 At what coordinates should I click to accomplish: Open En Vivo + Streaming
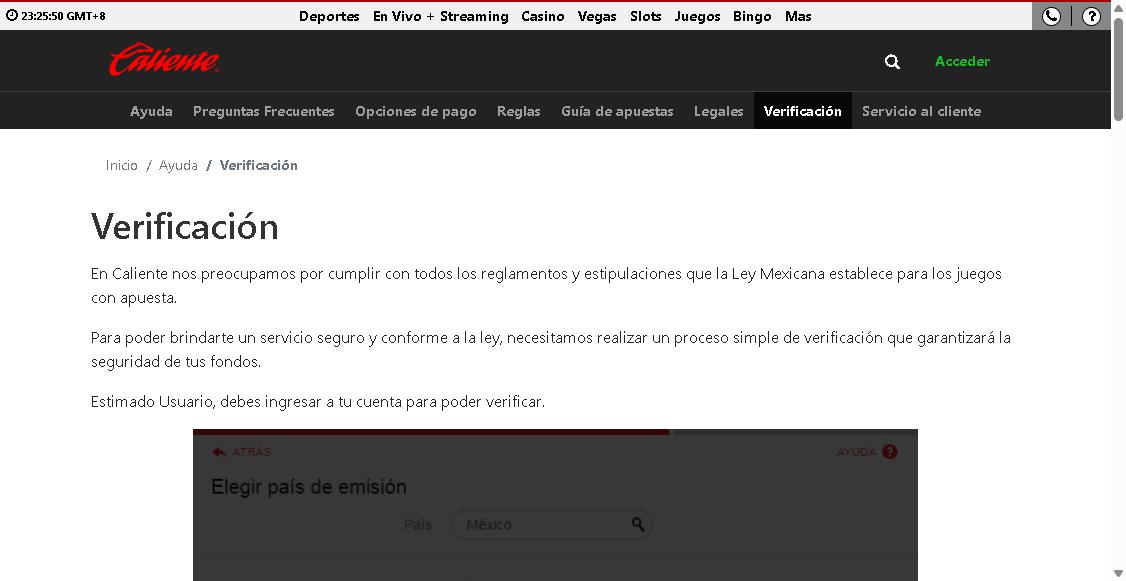click(x=440, y=16)
